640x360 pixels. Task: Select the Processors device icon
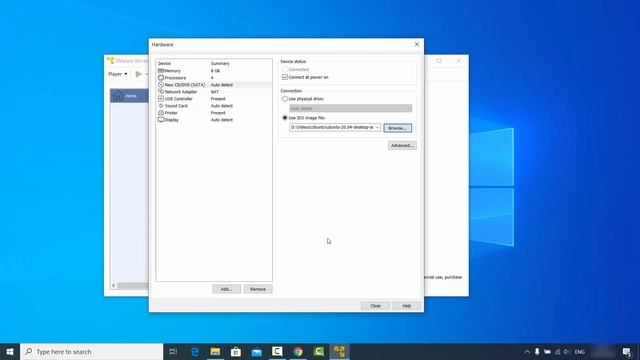pos(161,78)
